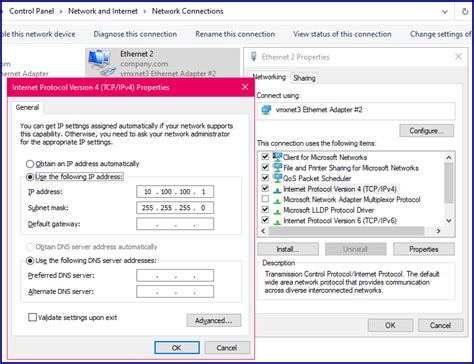Expand breadcrumb arrow after Control Panel
This screenshot has width=474, height=364.
61,11
